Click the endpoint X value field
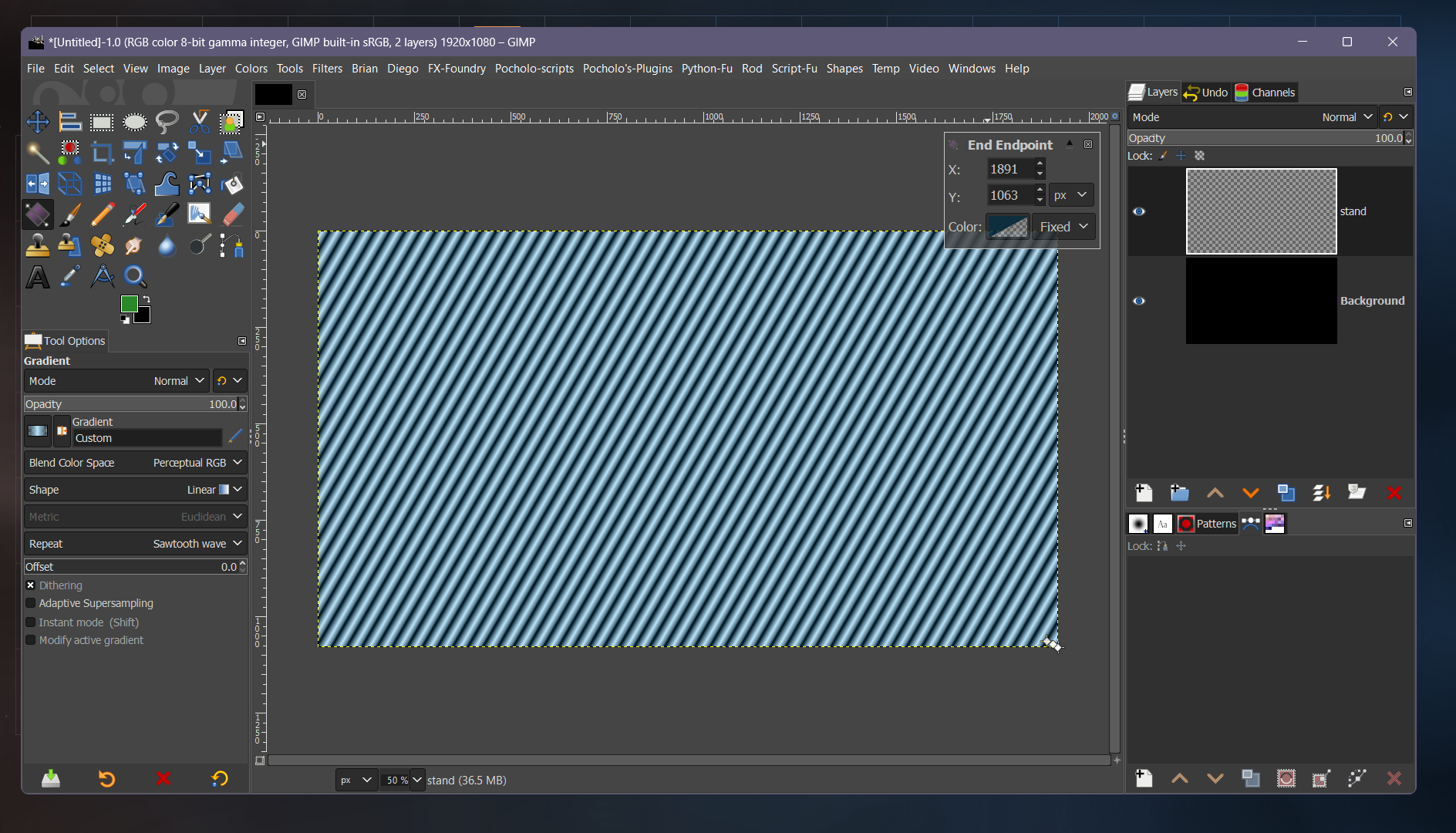Image resolution: width=1456 pixels, height=833 pixels. [1010, 169]
